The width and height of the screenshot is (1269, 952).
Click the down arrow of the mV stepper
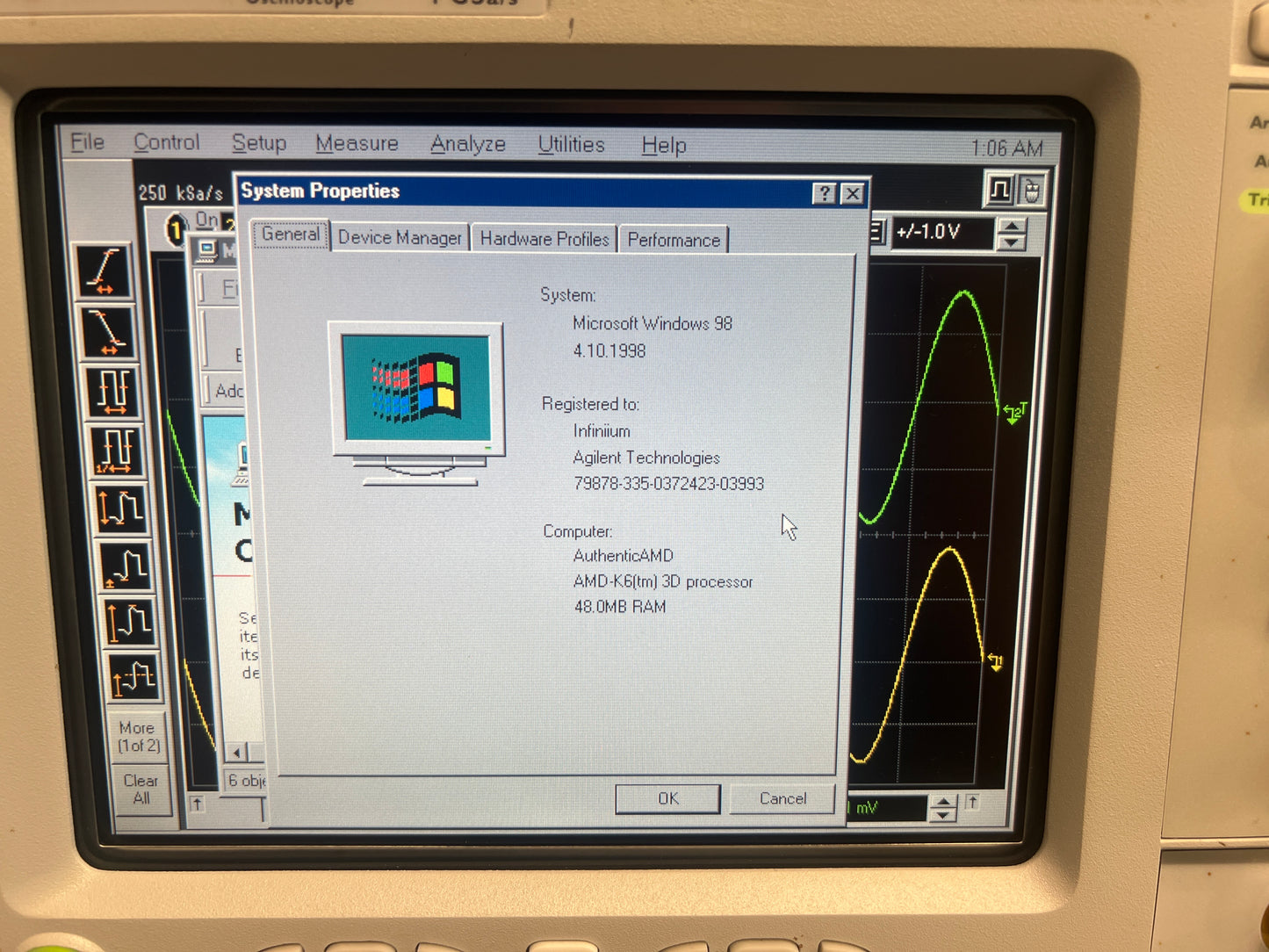[x=941, y=815]
